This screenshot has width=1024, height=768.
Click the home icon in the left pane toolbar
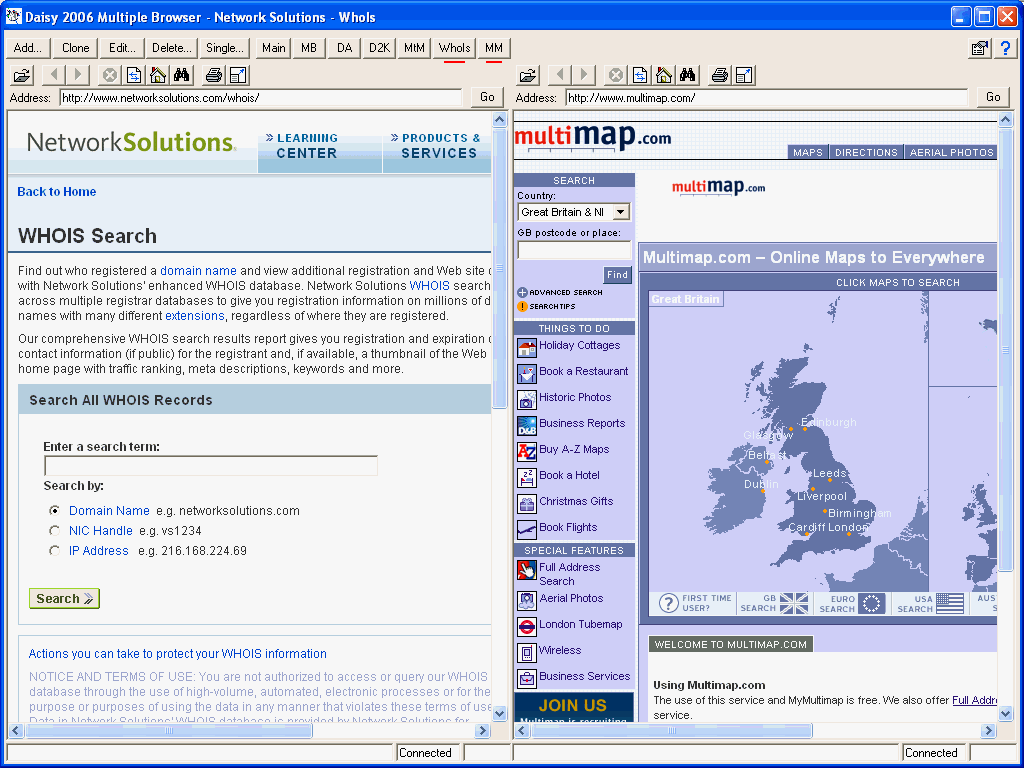(x=157, y=75)
